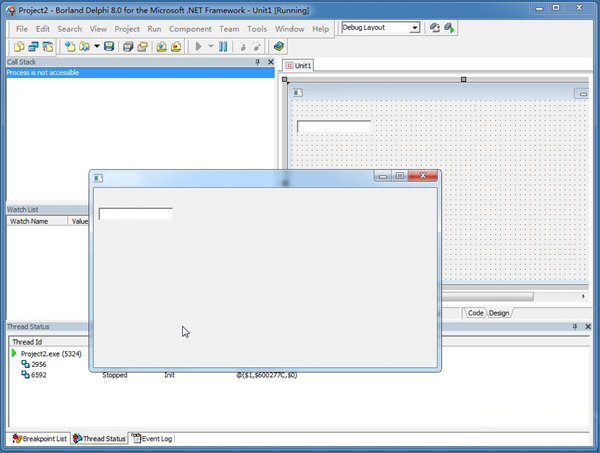
Task: Click the Save Current Desktop icon
Action: 434,28
